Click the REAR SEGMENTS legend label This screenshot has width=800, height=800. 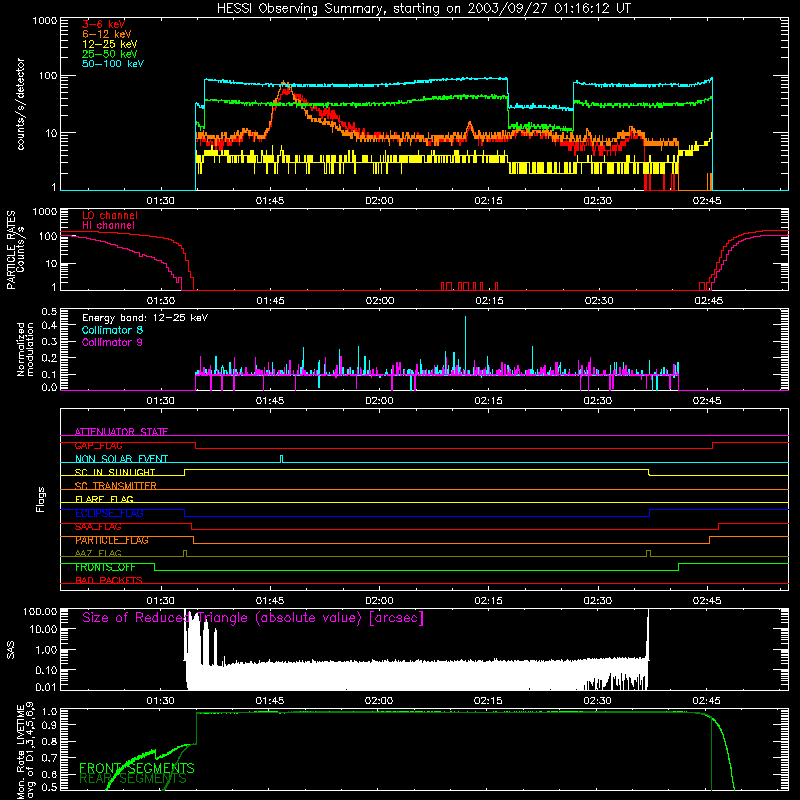[x=133, y=779]
